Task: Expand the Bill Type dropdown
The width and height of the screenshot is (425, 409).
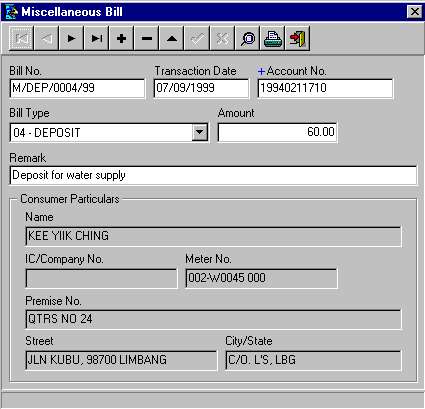Action: click(200, 132)
